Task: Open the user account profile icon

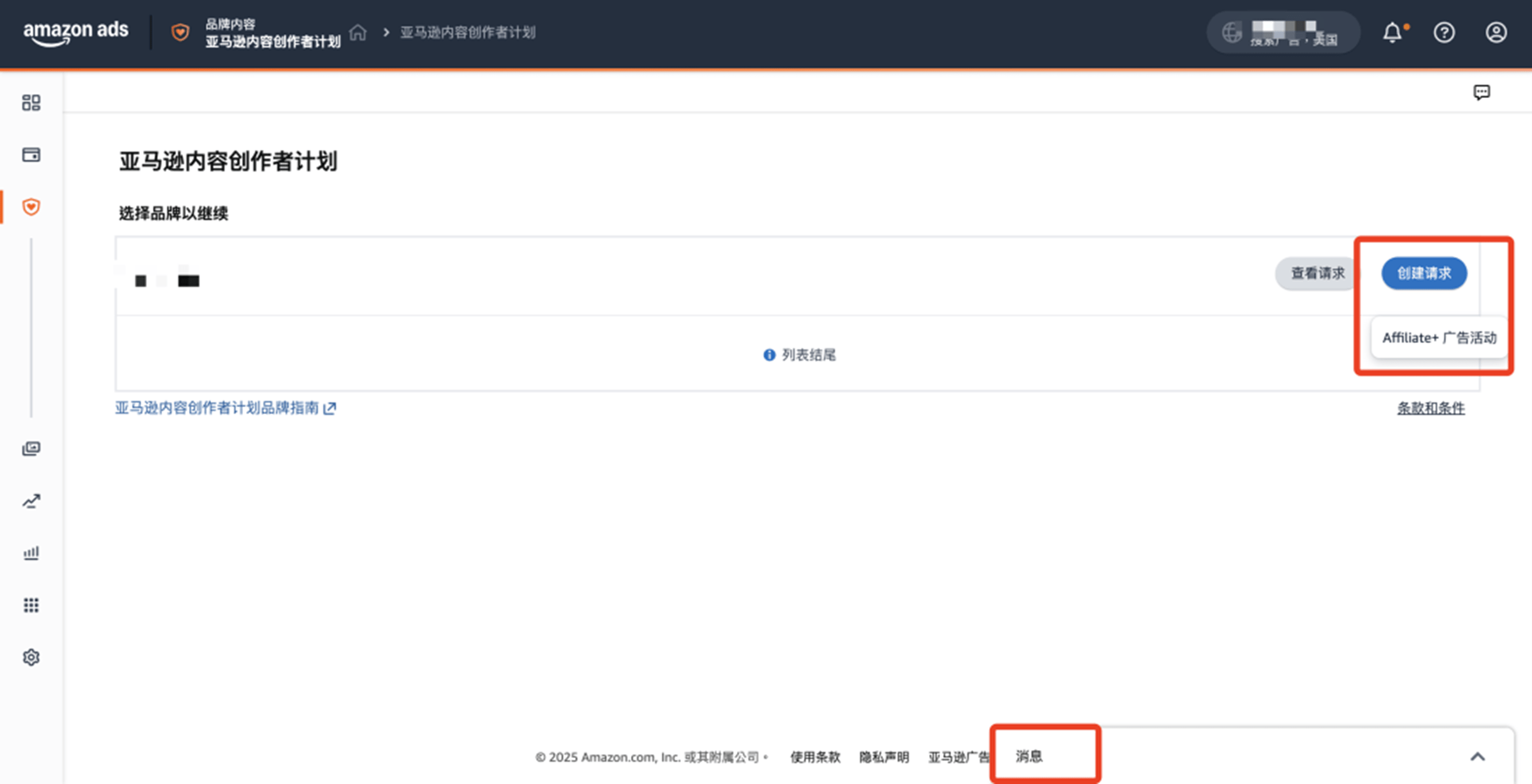Action: pos(1496,32)
